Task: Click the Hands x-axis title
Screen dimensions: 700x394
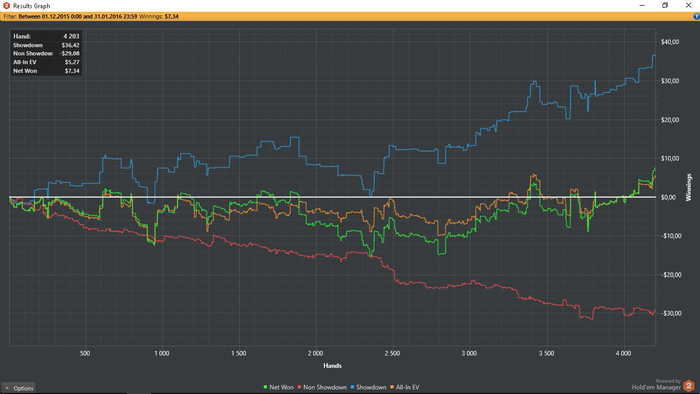Action: tap(332, 365)
